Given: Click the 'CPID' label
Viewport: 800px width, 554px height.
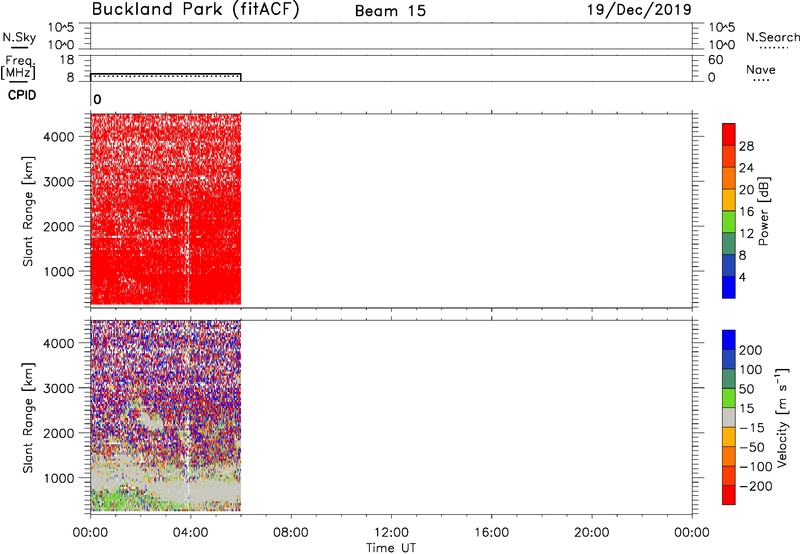Looking at the screenshot, I should coord(22,95).
